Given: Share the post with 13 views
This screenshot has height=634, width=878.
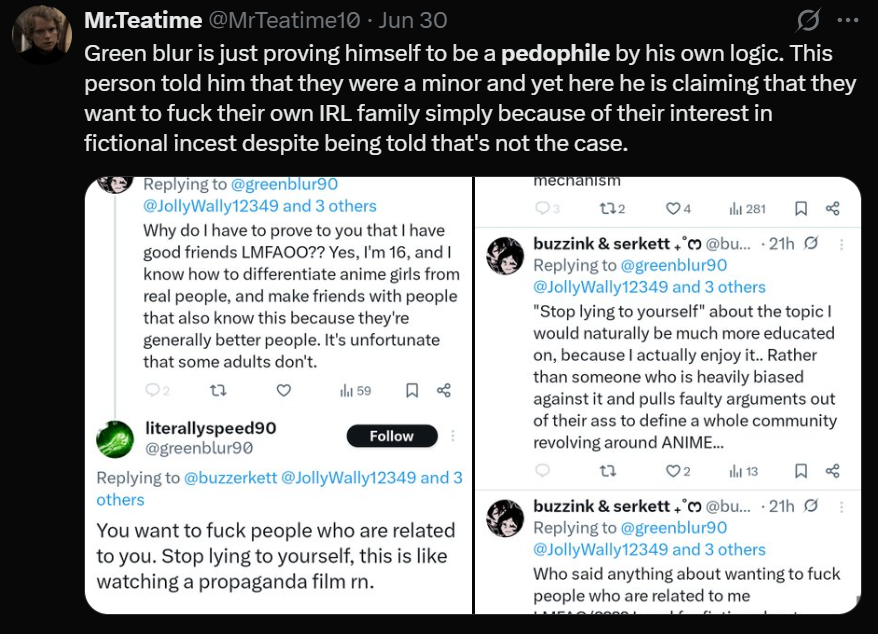Looking at the screenshot, I should tap(833, 471).
